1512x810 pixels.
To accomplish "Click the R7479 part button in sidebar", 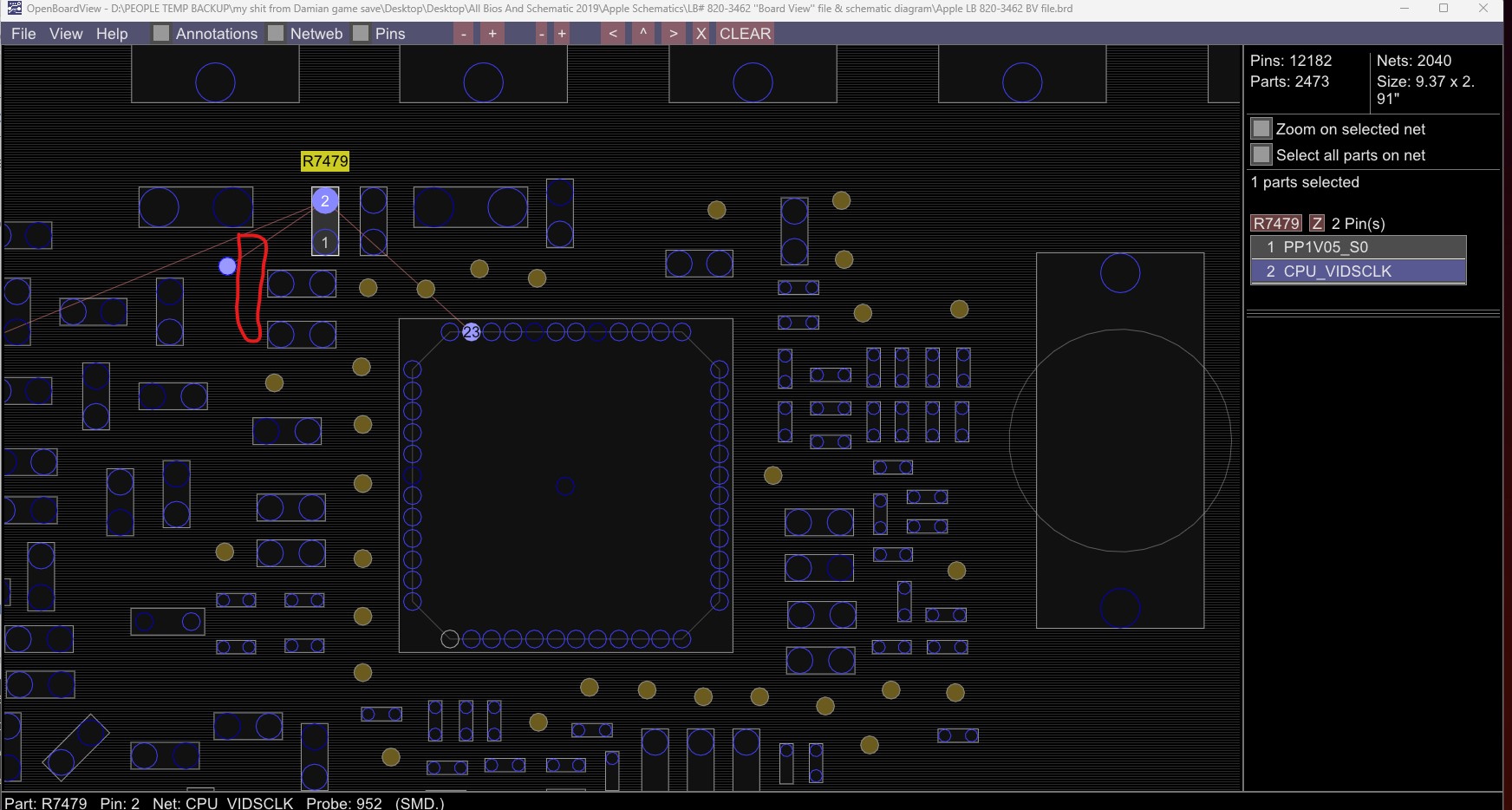I will point(1276,224).
